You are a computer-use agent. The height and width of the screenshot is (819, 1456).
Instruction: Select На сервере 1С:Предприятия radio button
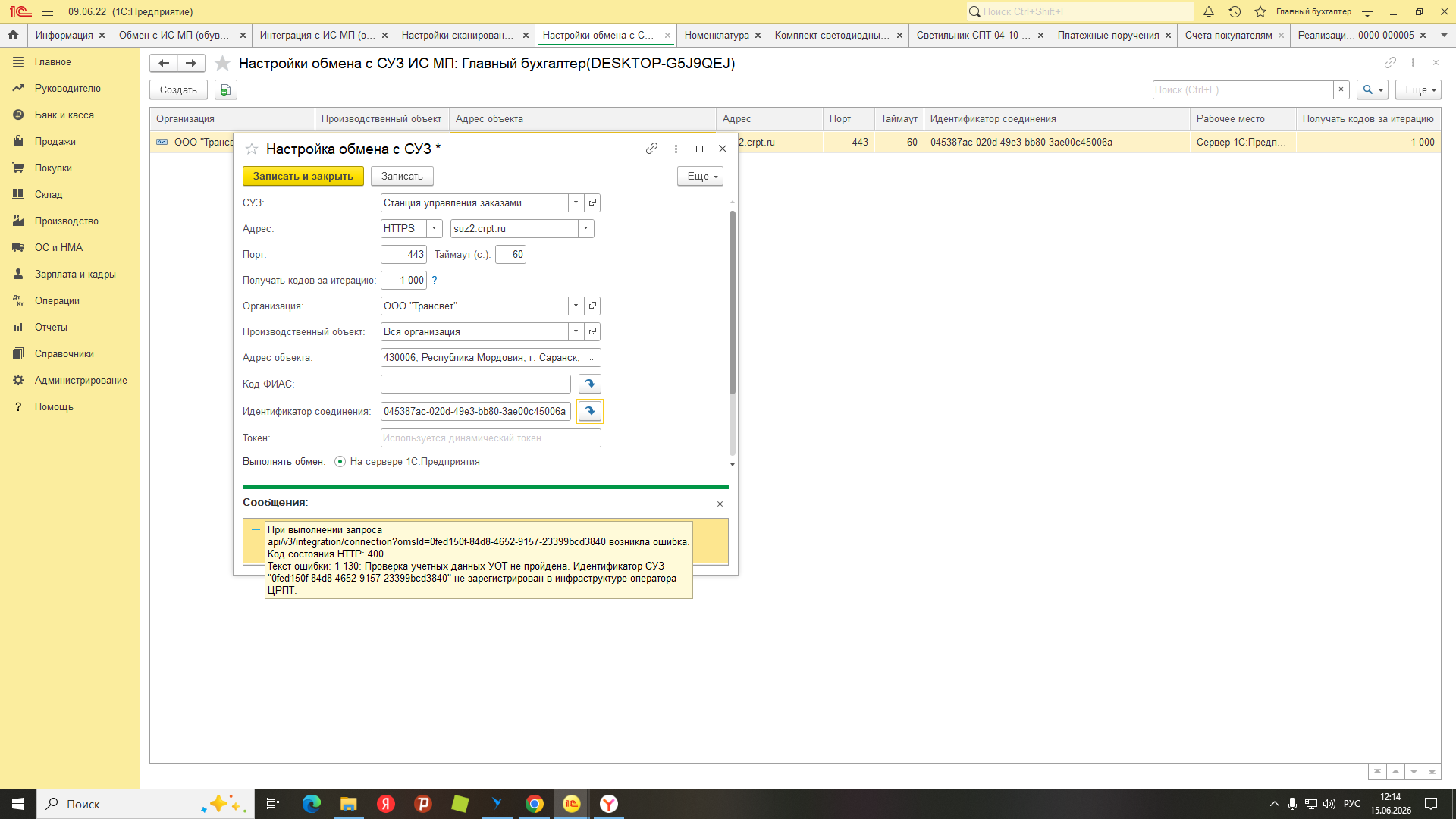340,461
